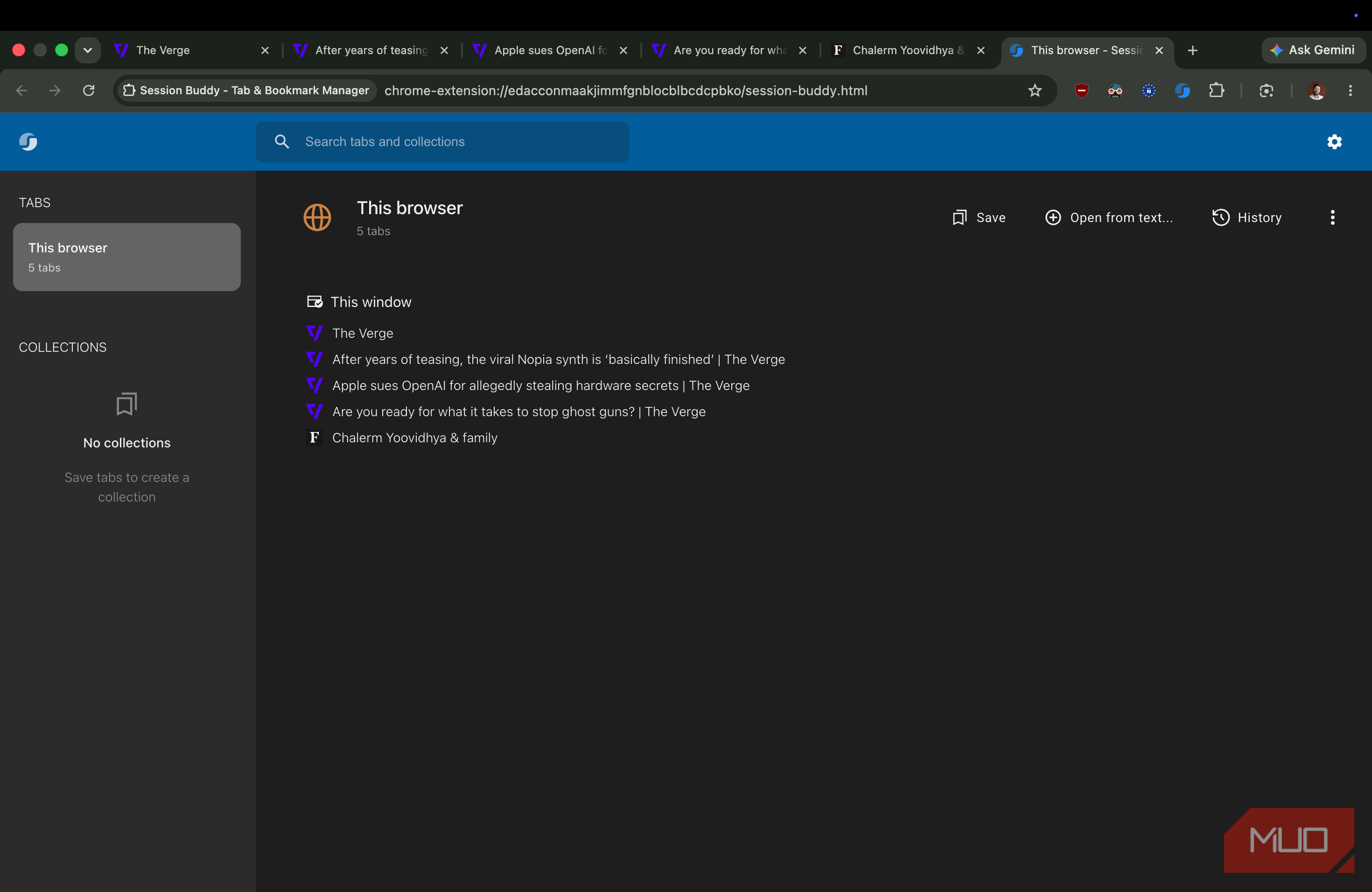Image resolution: width=1372 pixels, height=892 pixels.
Task: Click the This window heading
Action: pos(371,302)
